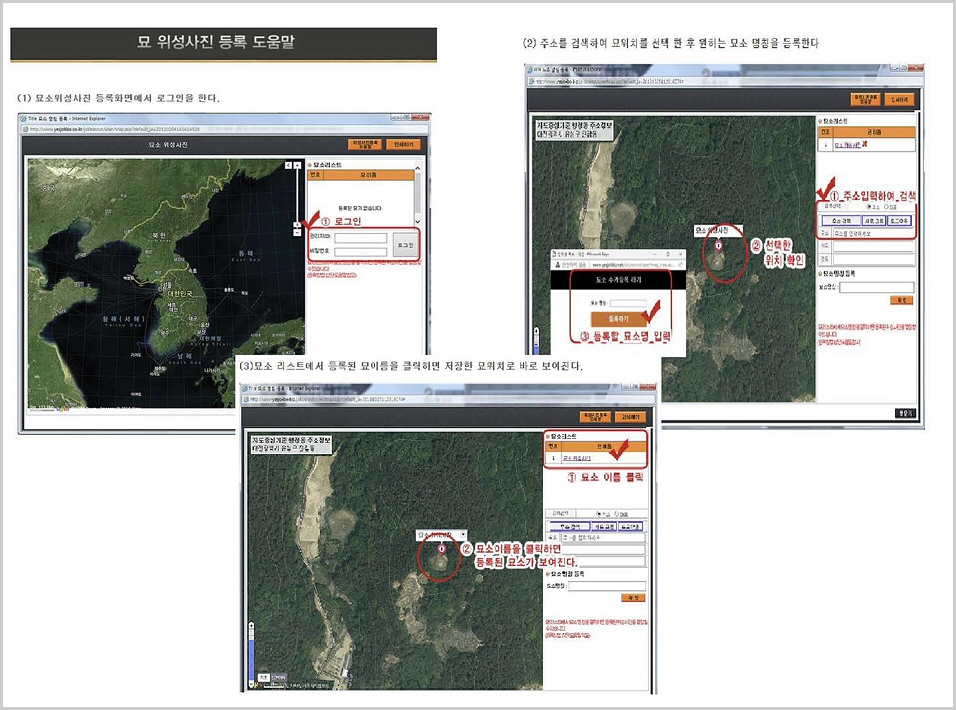Click the red delete icon beside grave link in step 2 list
956x710 pixels.
(x=865, y=144)
